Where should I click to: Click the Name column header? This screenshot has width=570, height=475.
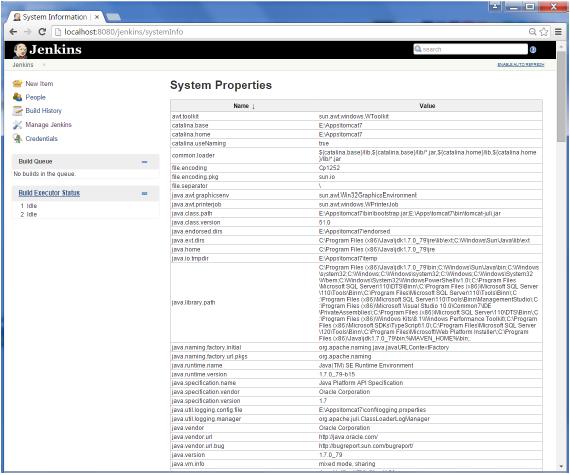pyautogui.click(x=241, y=106)
